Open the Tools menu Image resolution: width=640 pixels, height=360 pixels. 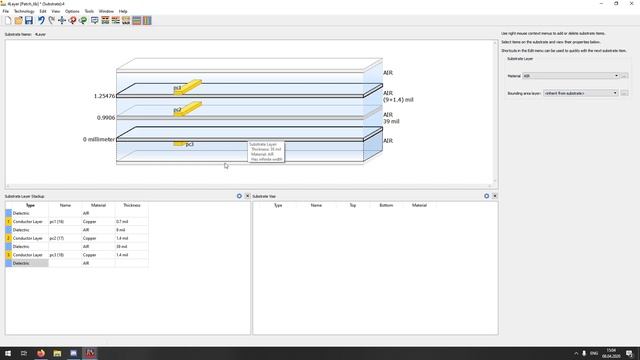click(x=89, y=11)
